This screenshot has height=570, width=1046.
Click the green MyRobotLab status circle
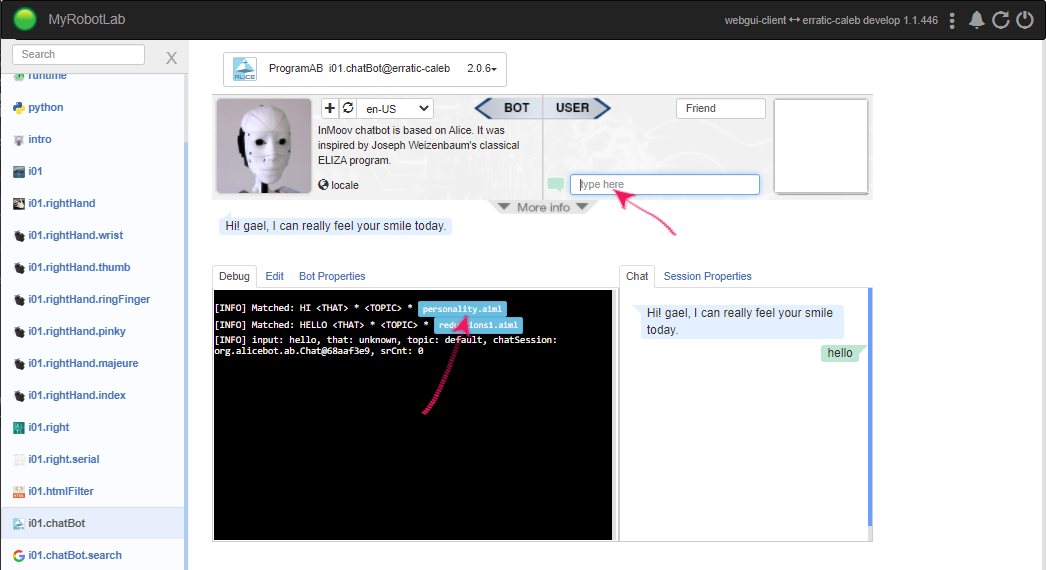point(26,19)
